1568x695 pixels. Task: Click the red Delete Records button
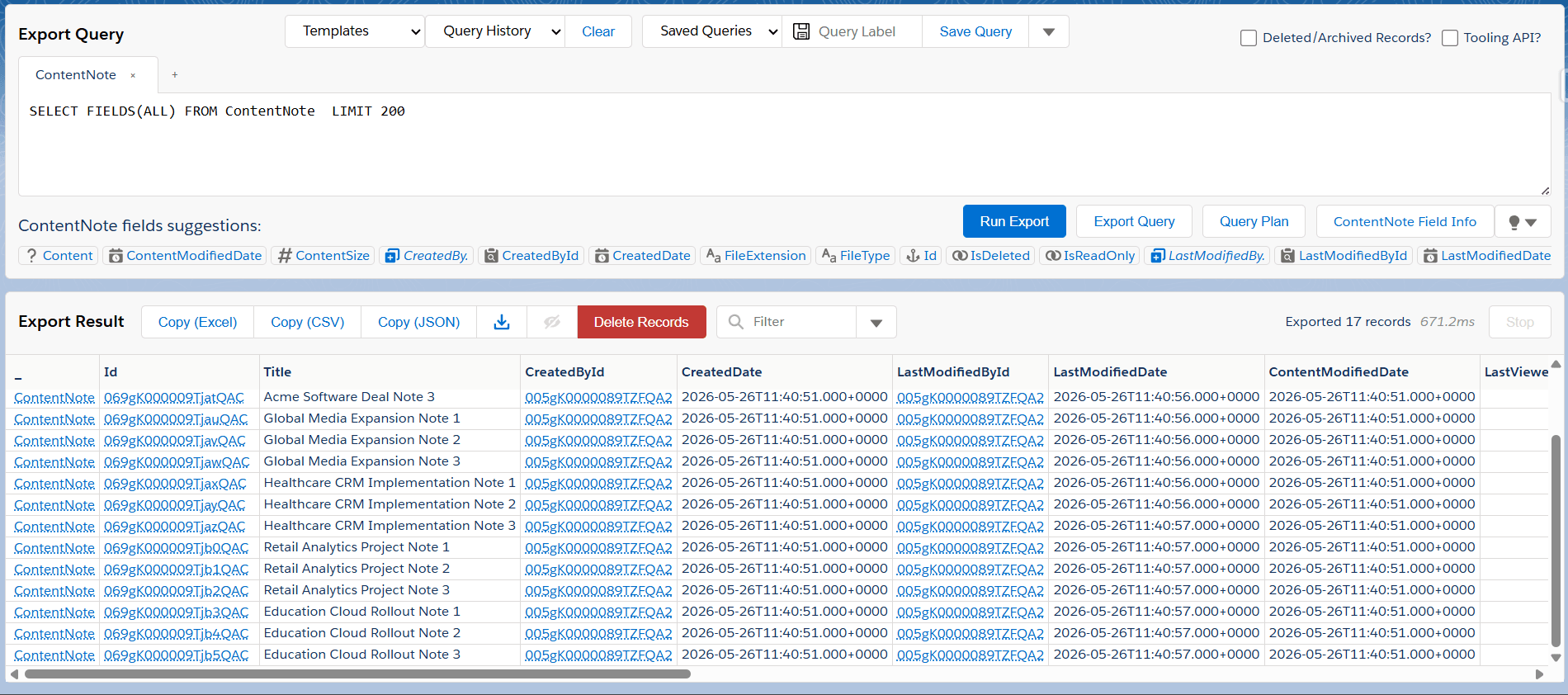(641, 322)
